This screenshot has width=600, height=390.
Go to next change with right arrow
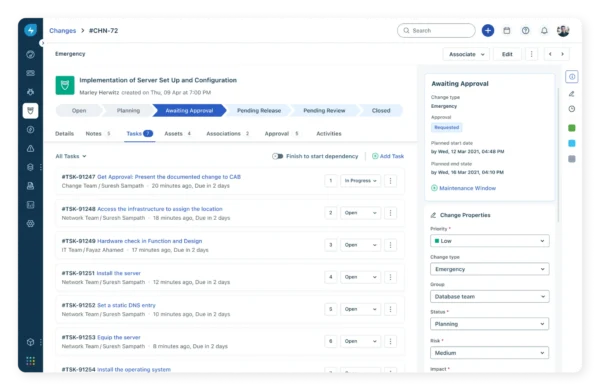562,54
